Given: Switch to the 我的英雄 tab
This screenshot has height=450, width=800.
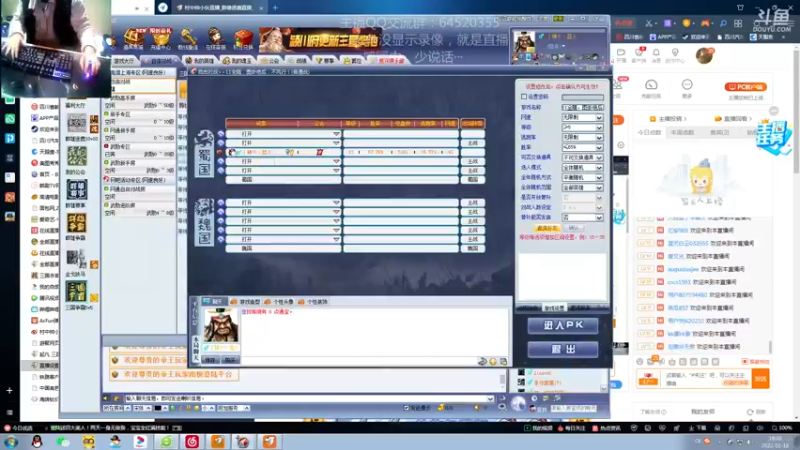Looking at the screenshot, I should [200, 61].
